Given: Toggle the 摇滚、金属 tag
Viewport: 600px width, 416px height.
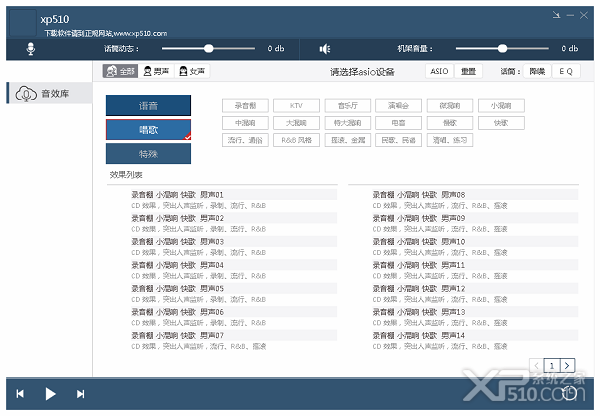Looking at the screenshot, I should click(x=347, y=140).
